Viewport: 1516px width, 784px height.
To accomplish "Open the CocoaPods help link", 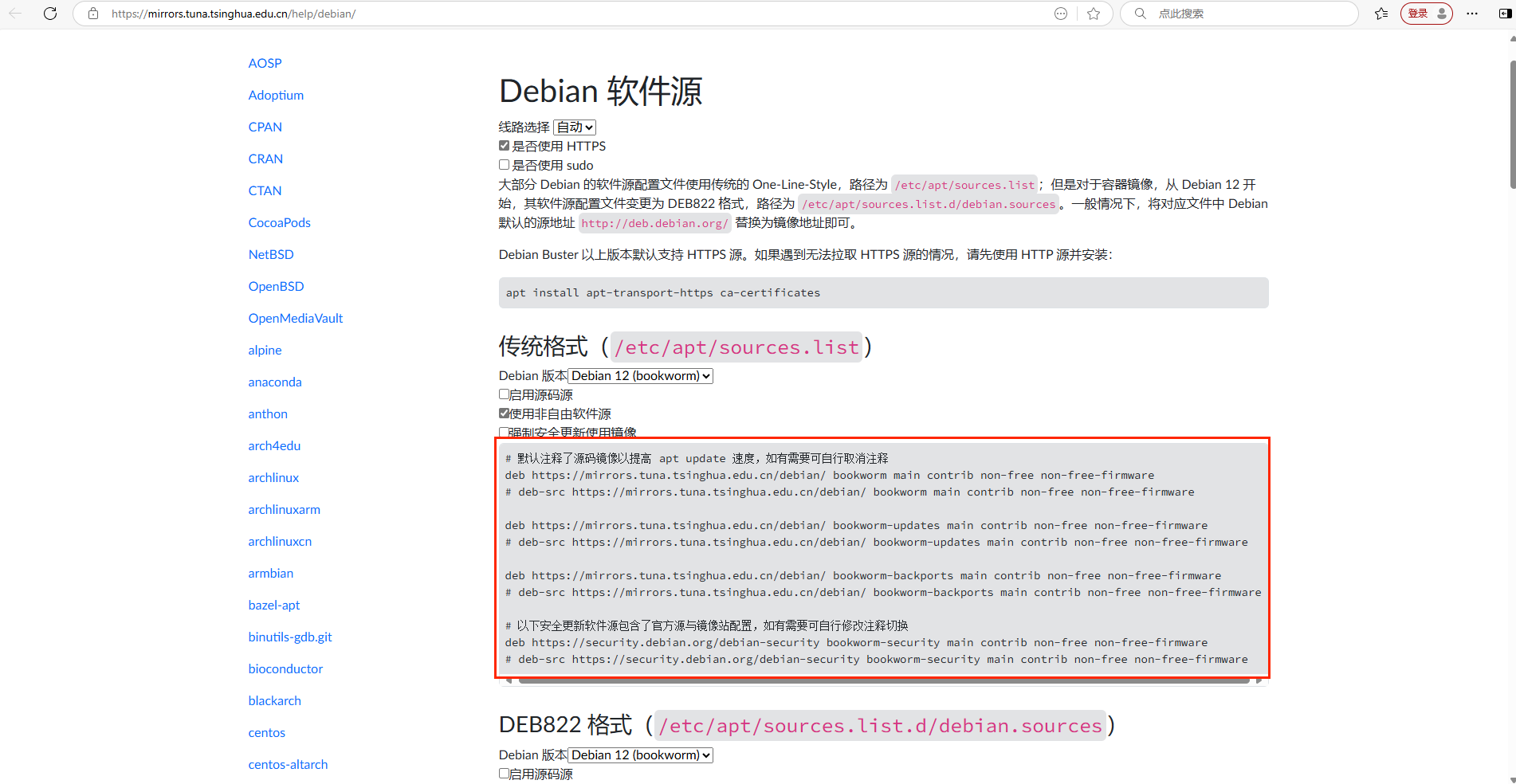I will point(279,222).
